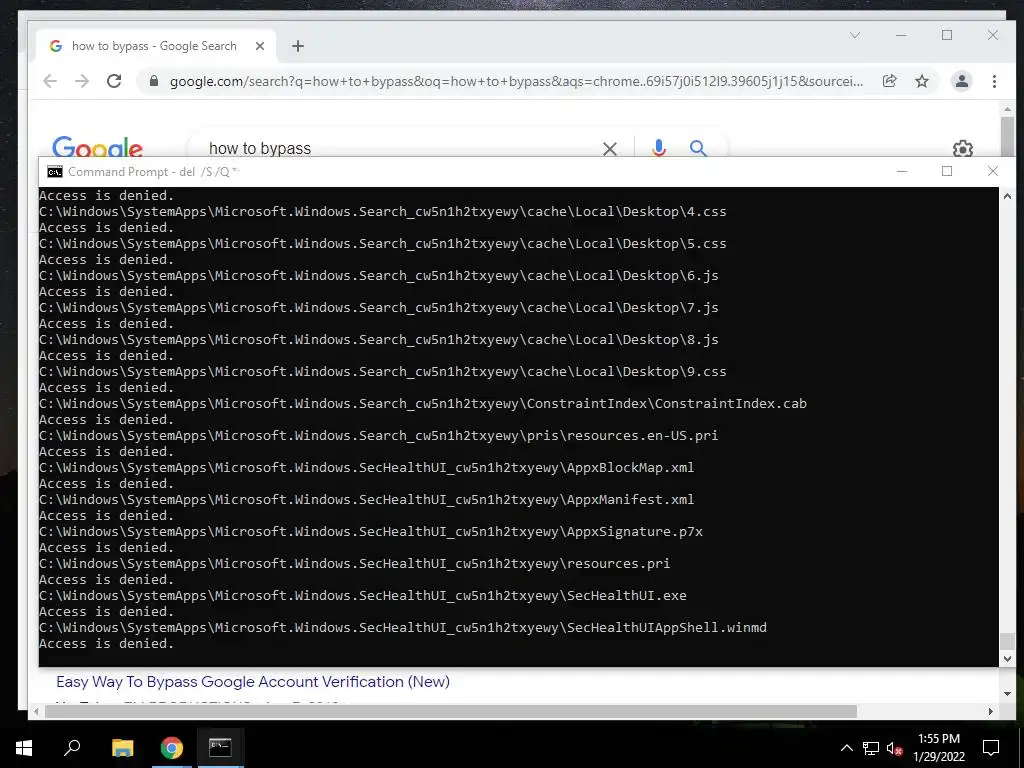
Task: Open 'Easy Way To Bypass Google Account Verification' result
Action: click(253, 681)
